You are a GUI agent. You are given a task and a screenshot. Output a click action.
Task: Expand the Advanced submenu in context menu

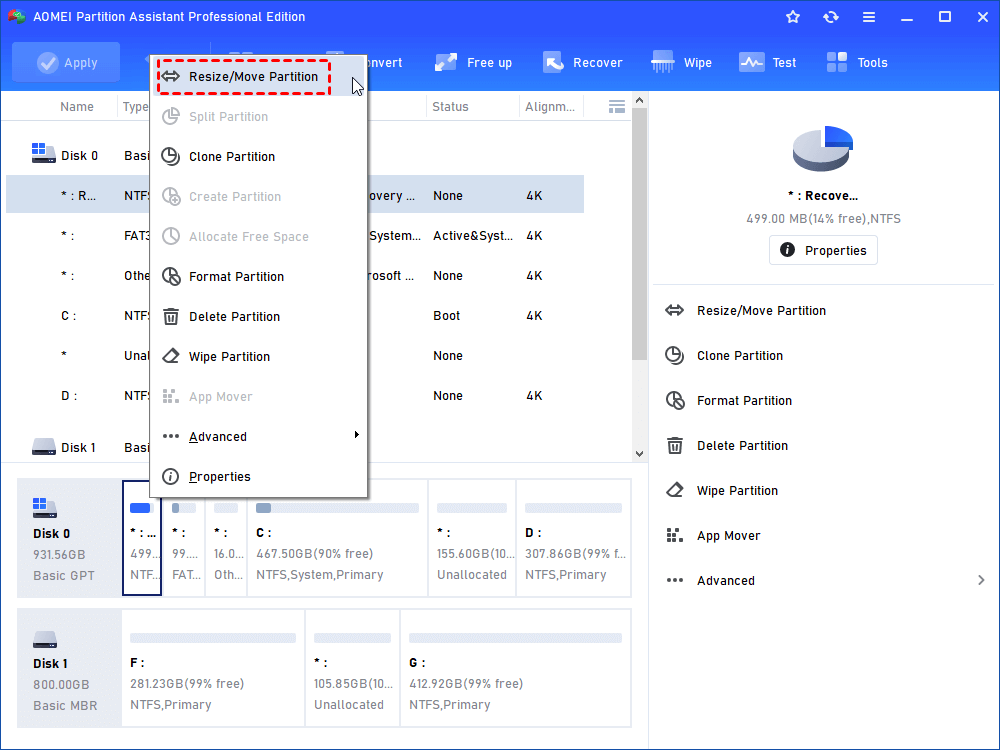[258, 437]
